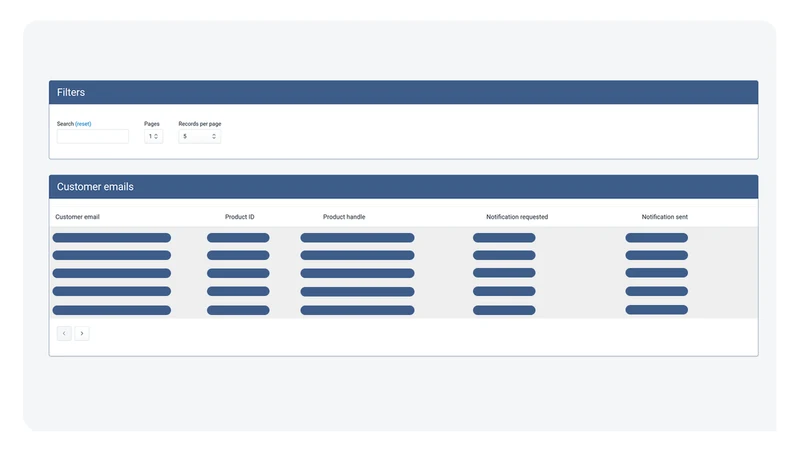
Task: Click the Notification sent column header
Action: point(664,217)
